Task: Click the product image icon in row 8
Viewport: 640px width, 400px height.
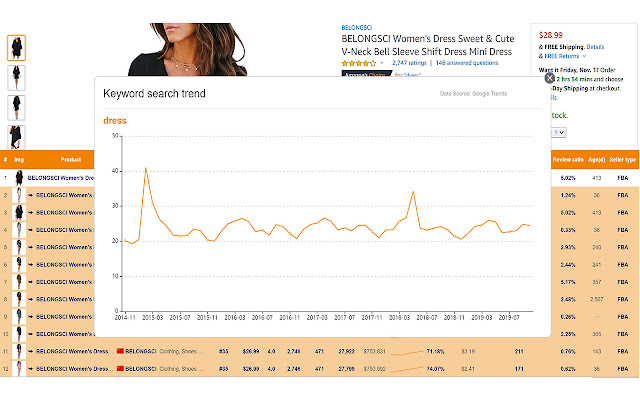Action: click(19, 299)
